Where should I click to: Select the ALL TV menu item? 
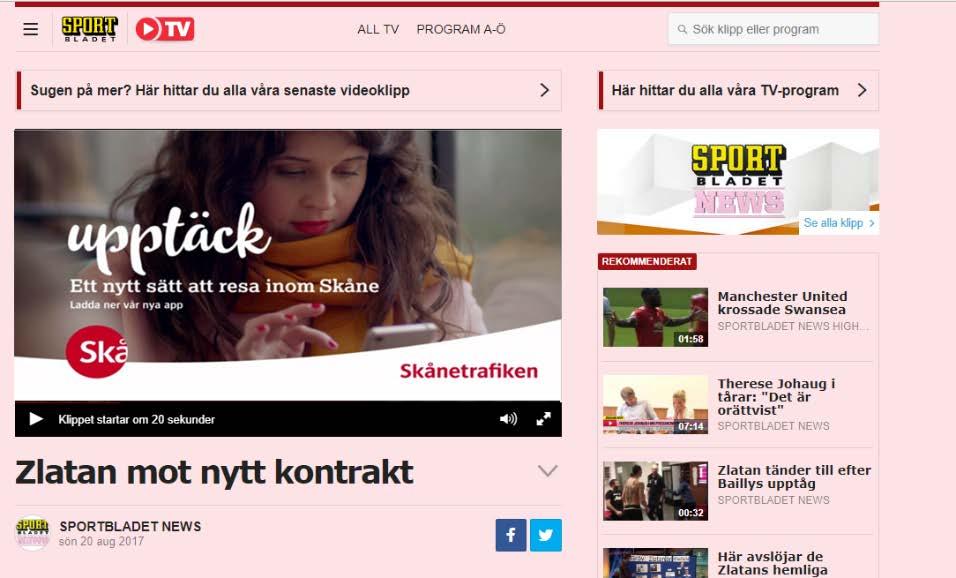[x=378, y=29]
